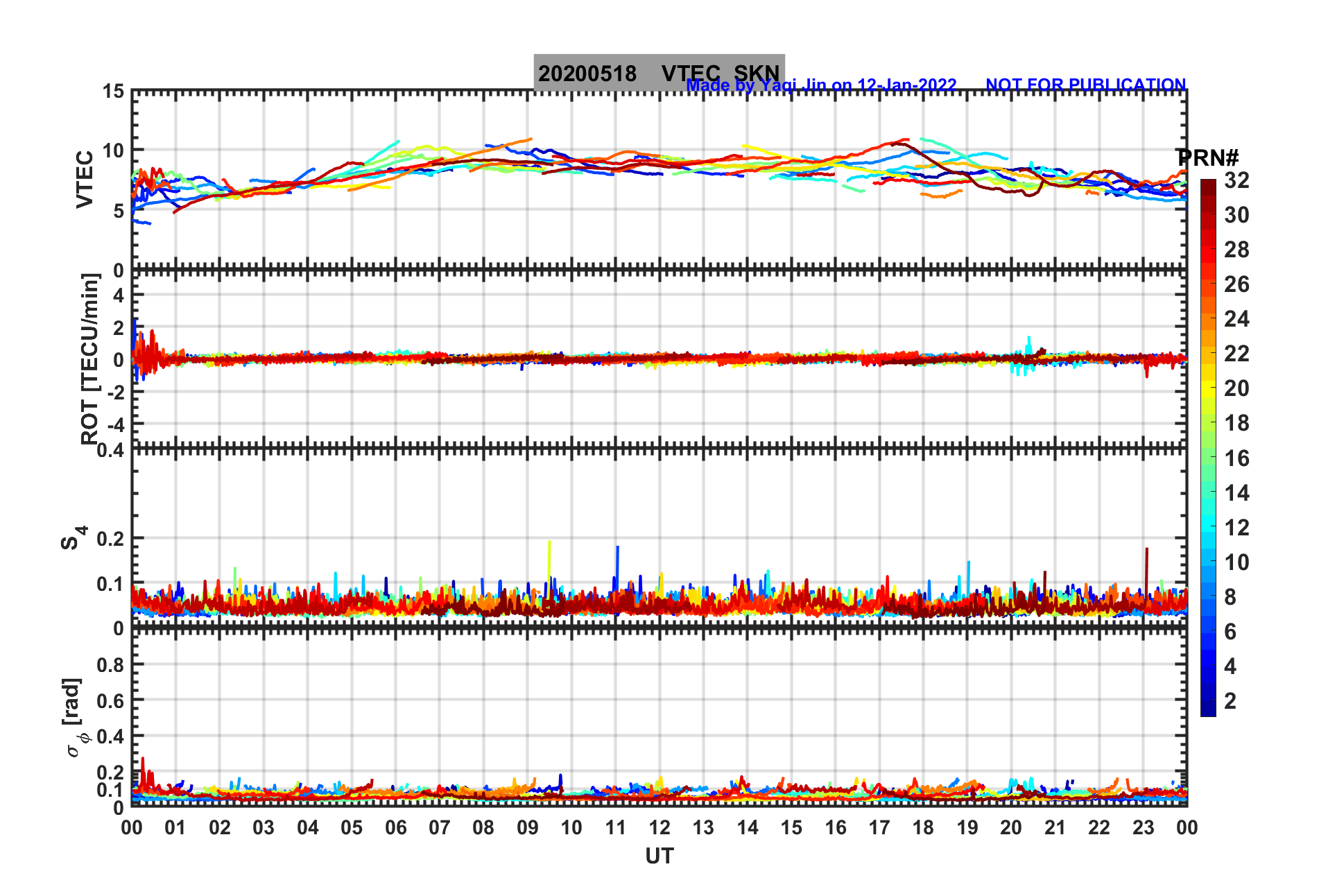Click the x-axis hour label '03'
This screenshot has width=1319, height=896.
click(264, 827)
